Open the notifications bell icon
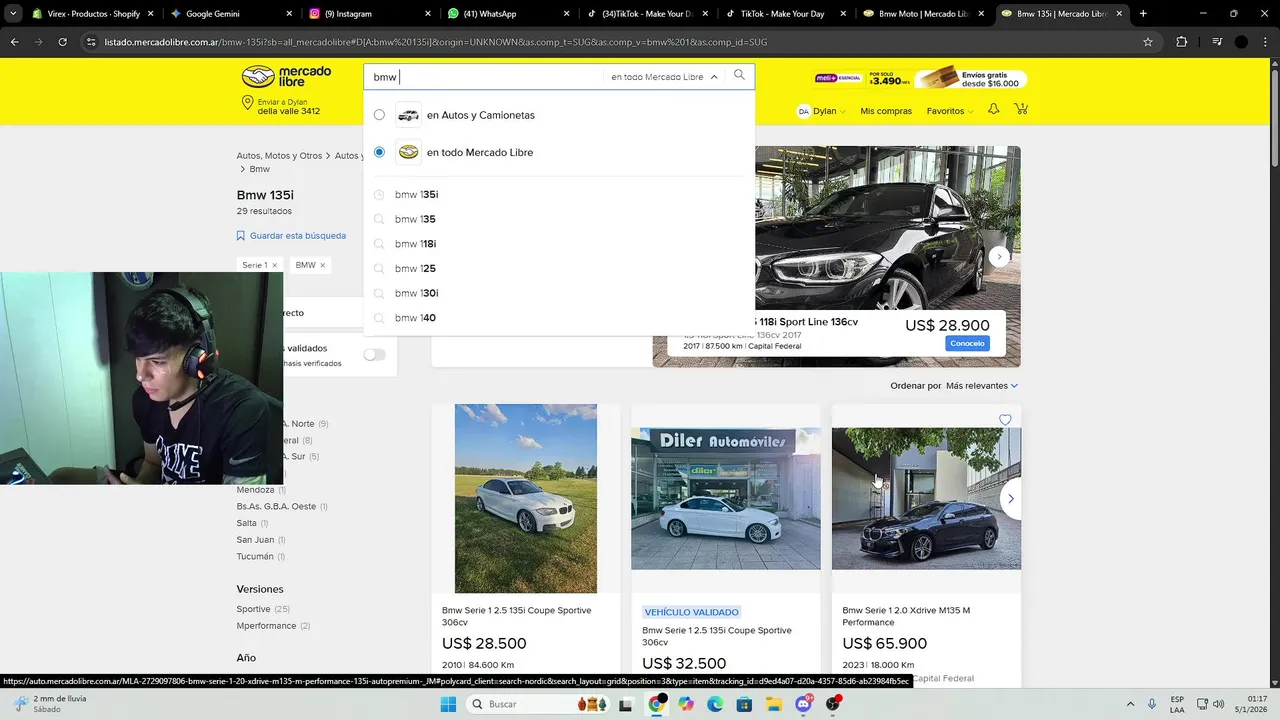 coord(993,109)
